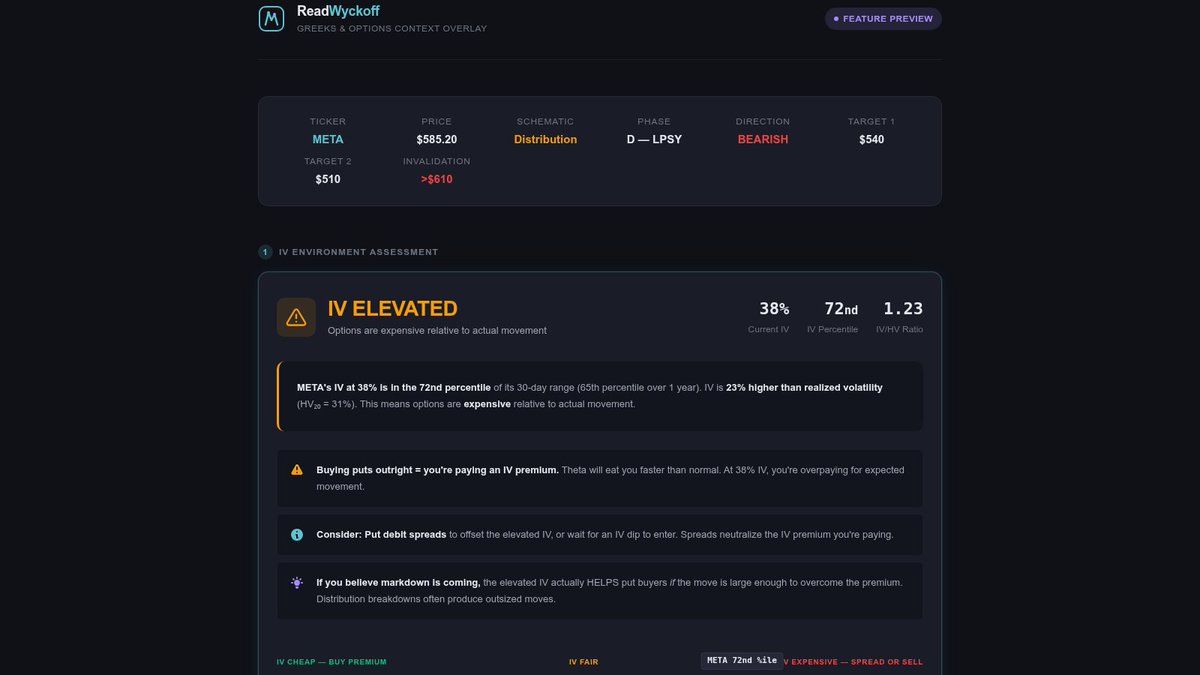Click the $585.20 price value
The height and width of the screenshot is (675, 1200).
point(437,140)
